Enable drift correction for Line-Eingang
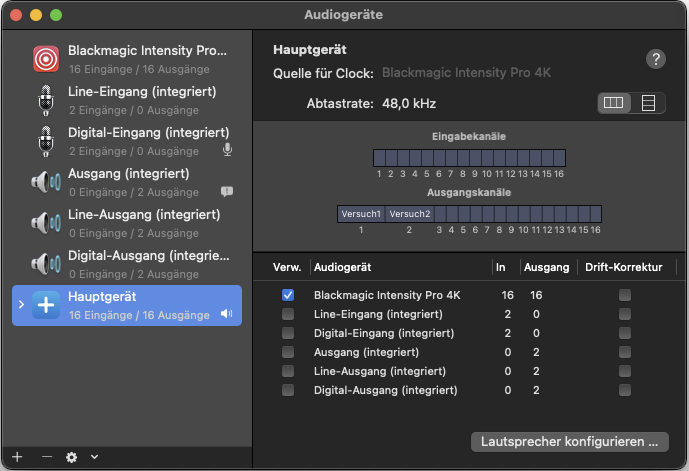The width and height of the screenshot is (689, 471). pos(625,314)
